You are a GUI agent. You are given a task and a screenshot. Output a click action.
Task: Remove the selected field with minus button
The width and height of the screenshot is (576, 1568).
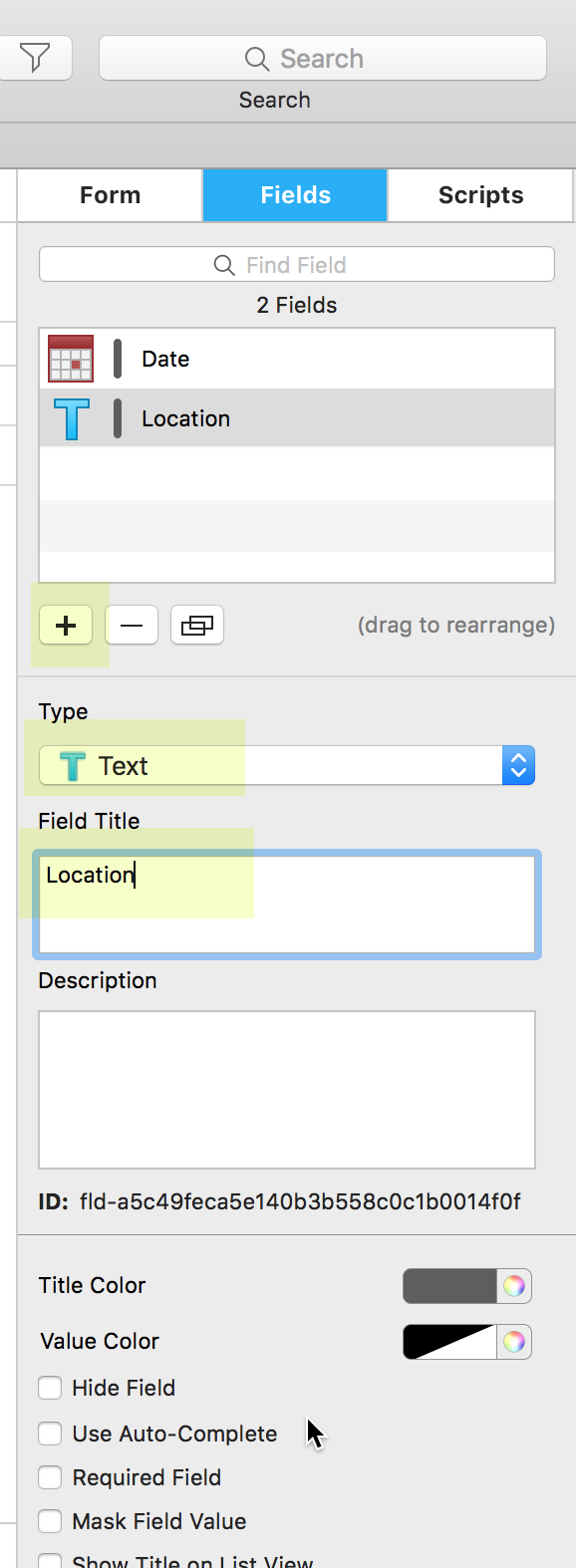(x=132, y=626)
